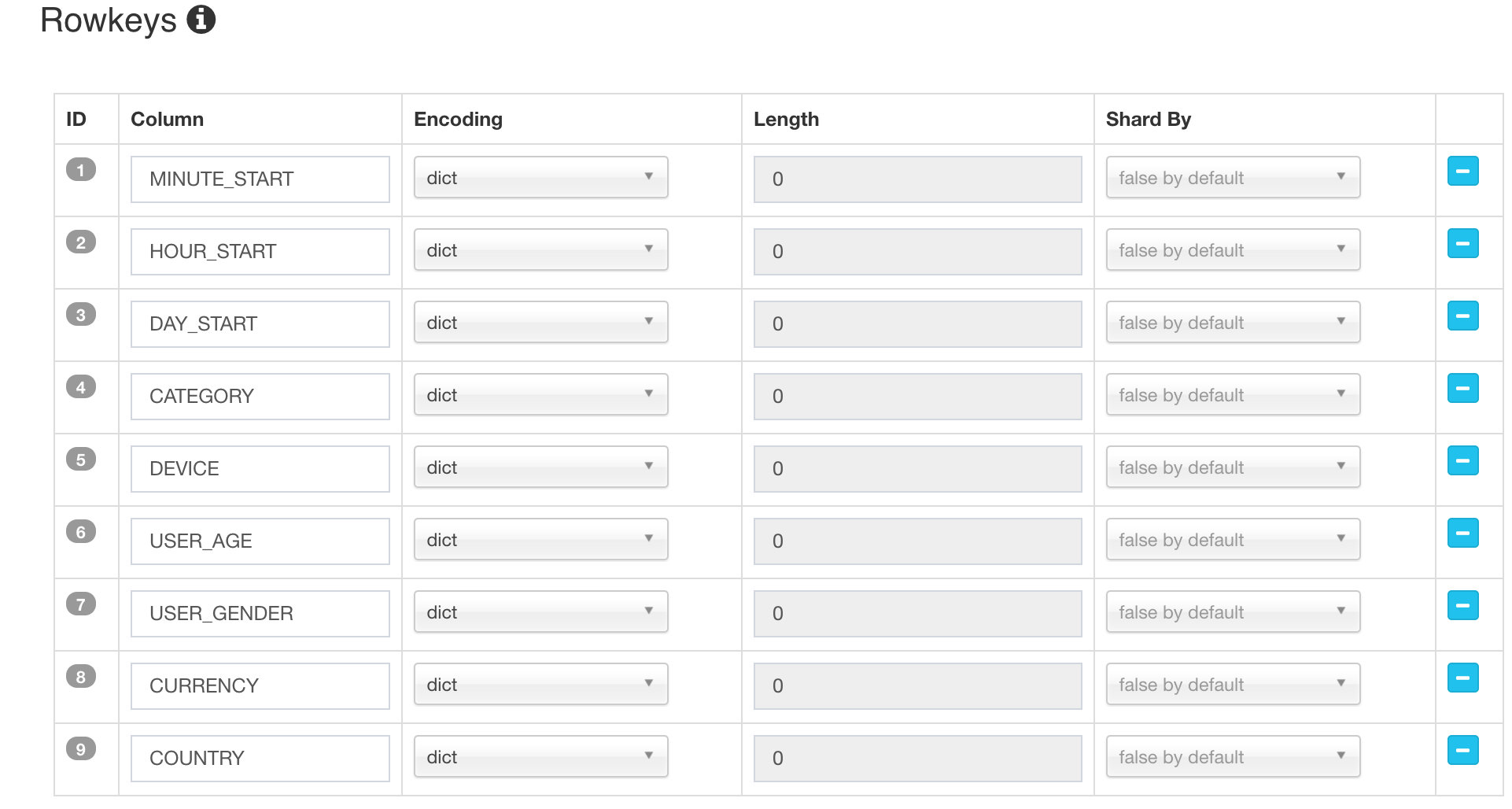Remove the COUNTRY rowkey row
Viewport: 1512px width, 809px height.
[1462, 750]
